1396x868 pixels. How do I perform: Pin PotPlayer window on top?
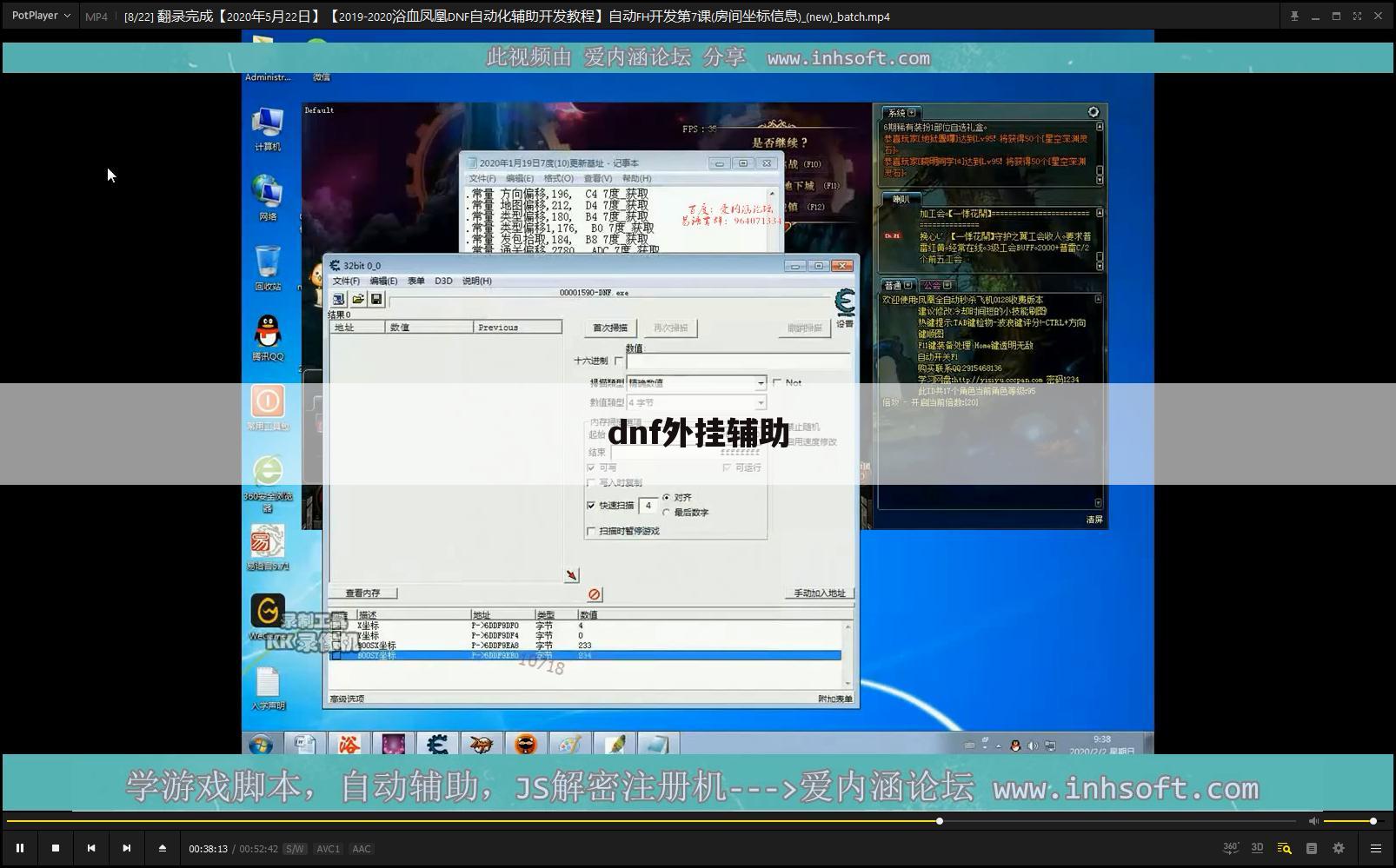click(x=1294, y=16)
